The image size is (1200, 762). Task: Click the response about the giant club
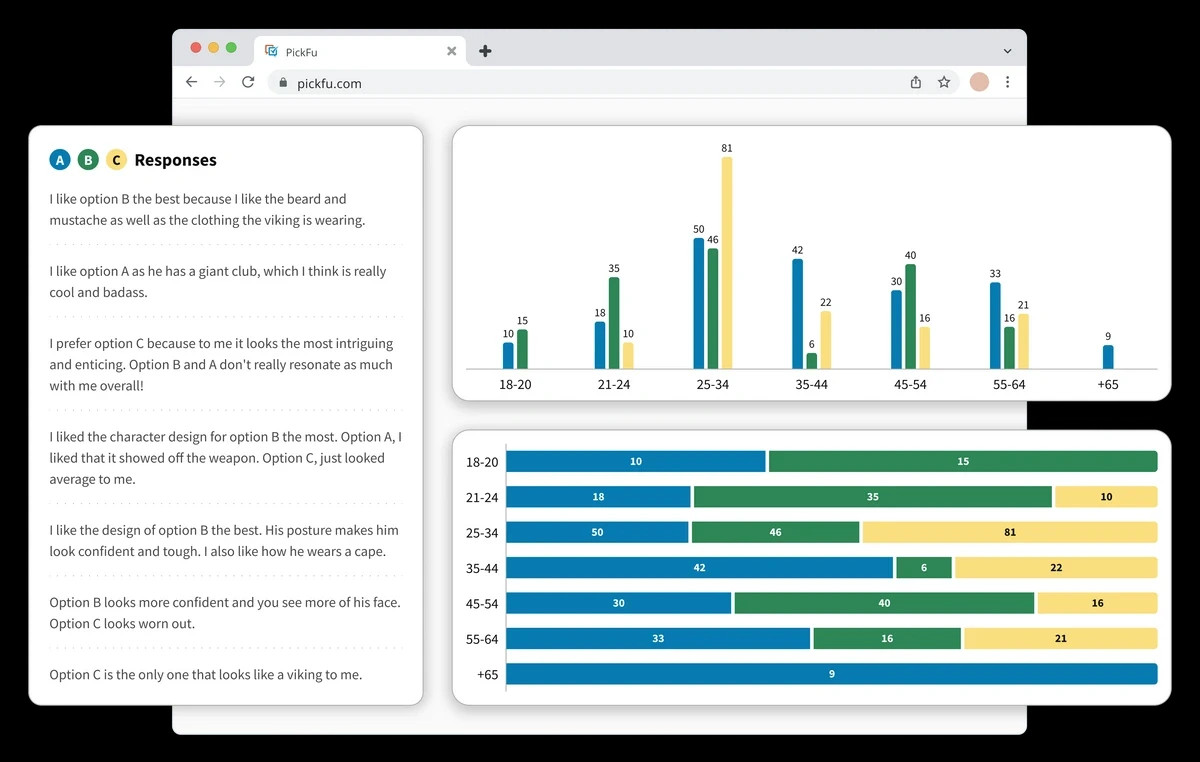coord(217,282)
